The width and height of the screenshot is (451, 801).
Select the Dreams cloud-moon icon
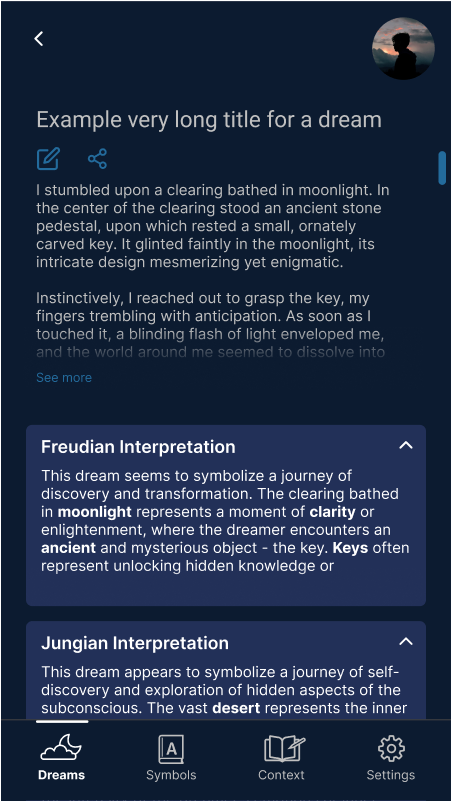(61, 747)
